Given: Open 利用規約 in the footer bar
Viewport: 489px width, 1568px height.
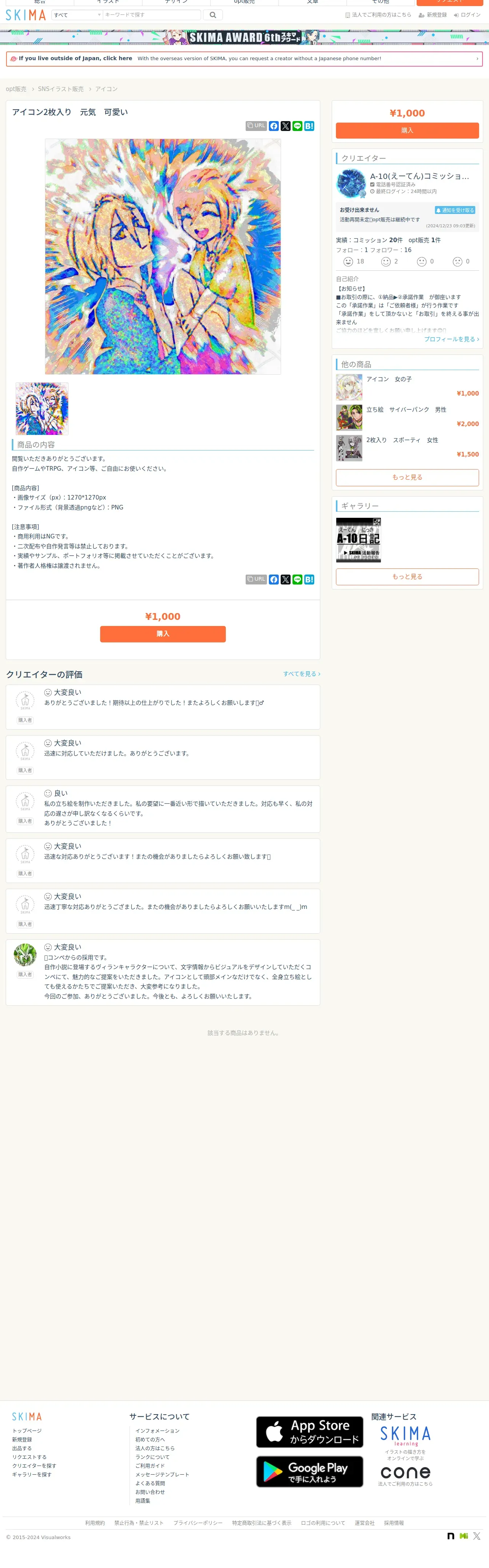Looking at the screenshot, I should pyautogui.click(x=95, y=1523).
